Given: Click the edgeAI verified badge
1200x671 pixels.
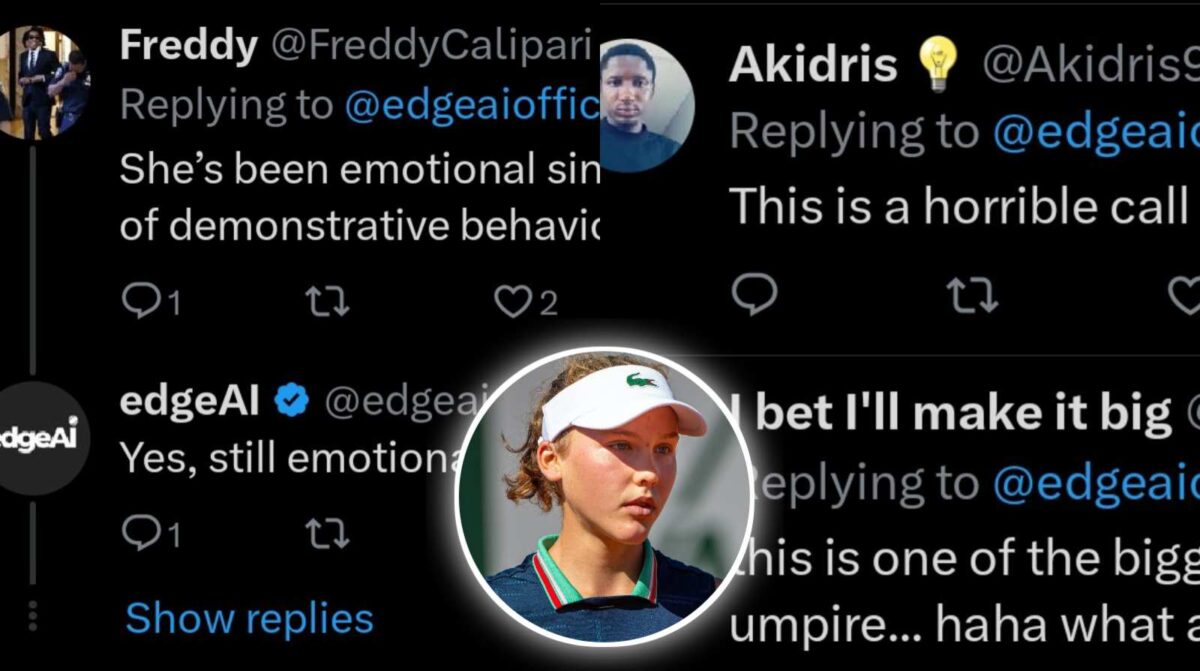Looking at the screenshot, I should (x=292, y=401).
